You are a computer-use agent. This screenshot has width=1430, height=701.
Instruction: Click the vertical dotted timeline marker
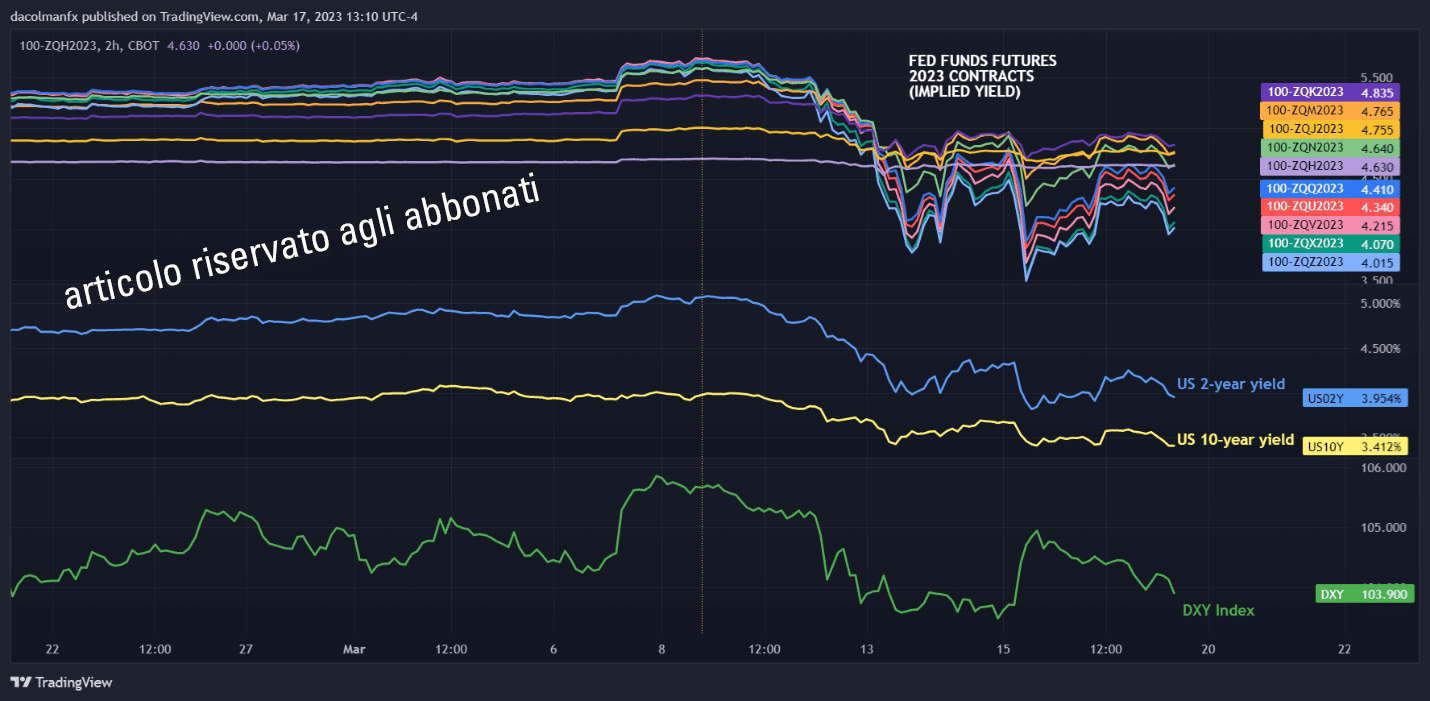click(x=703, y=350)
